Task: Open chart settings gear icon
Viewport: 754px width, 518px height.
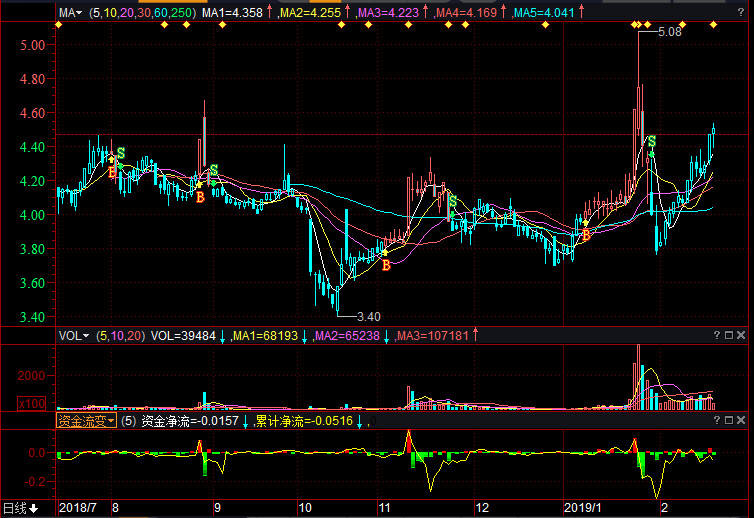Action: 26,13
